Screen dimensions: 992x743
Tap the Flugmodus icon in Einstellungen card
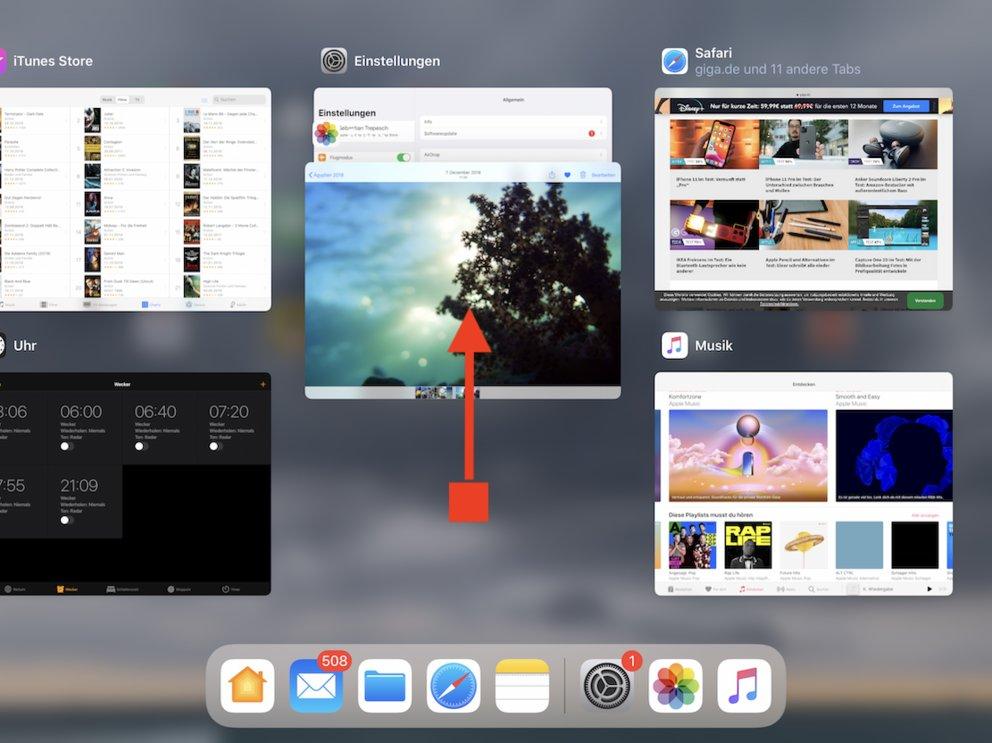322,157
